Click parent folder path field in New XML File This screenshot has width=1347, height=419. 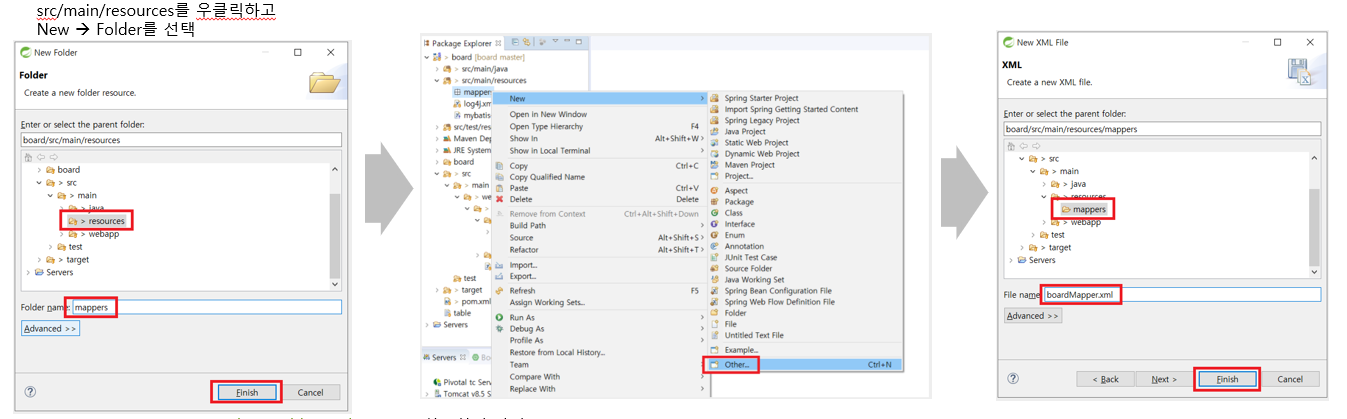click(x=1162, y=128)
